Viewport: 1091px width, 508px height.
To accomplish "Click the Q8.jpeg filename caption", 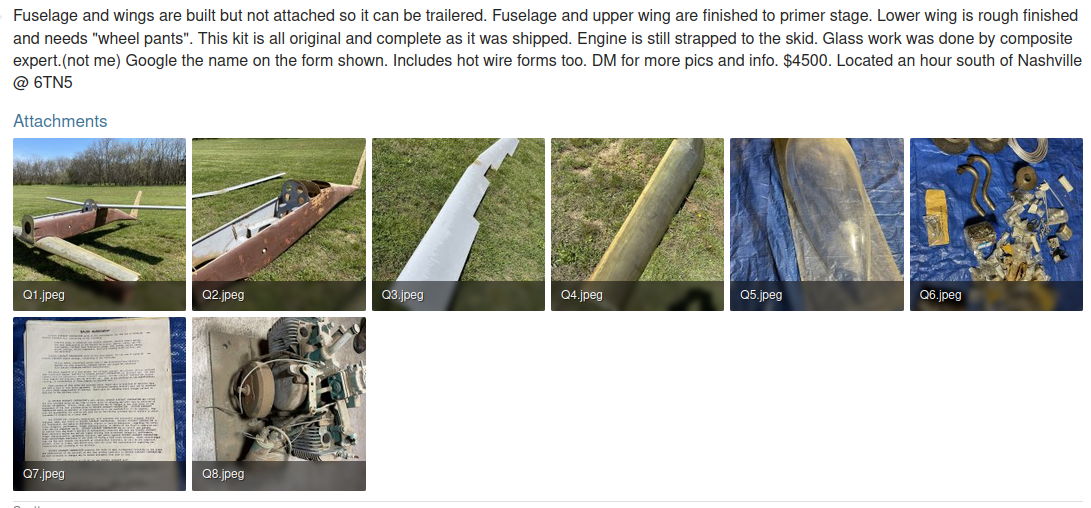I will tap(223, 474).
